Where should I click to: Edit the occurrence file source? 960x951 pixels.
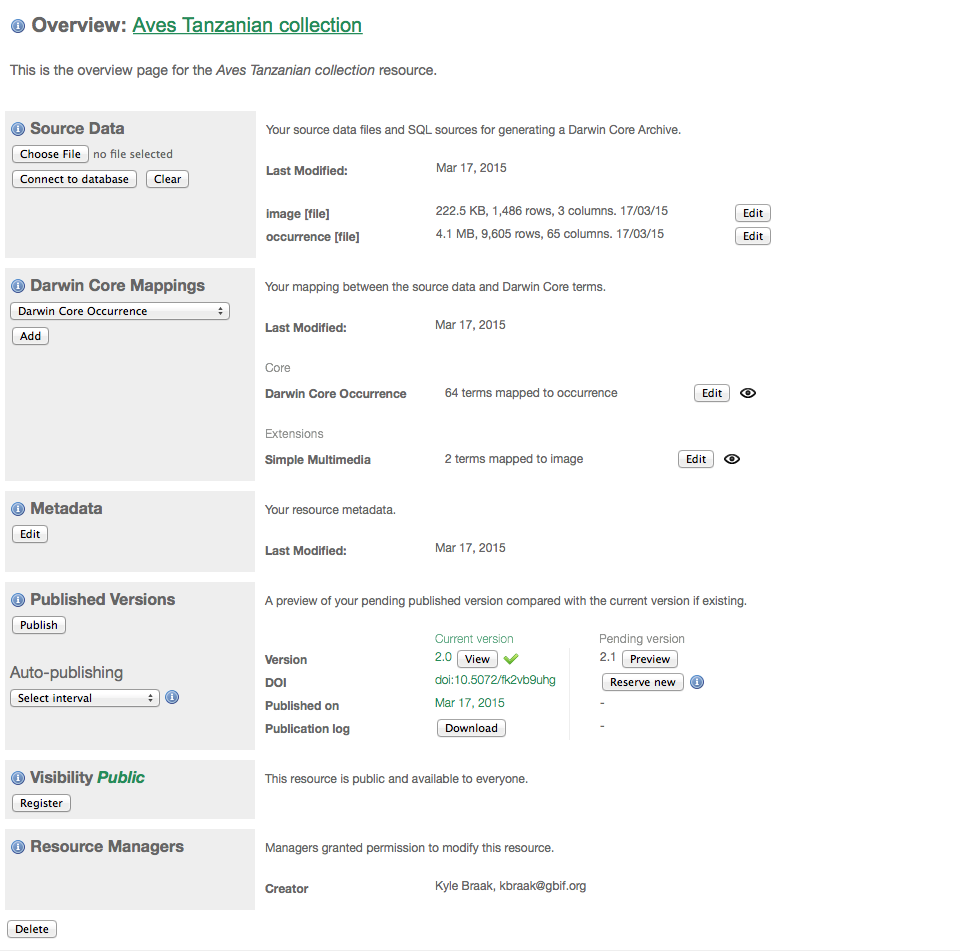pos(753,236)
